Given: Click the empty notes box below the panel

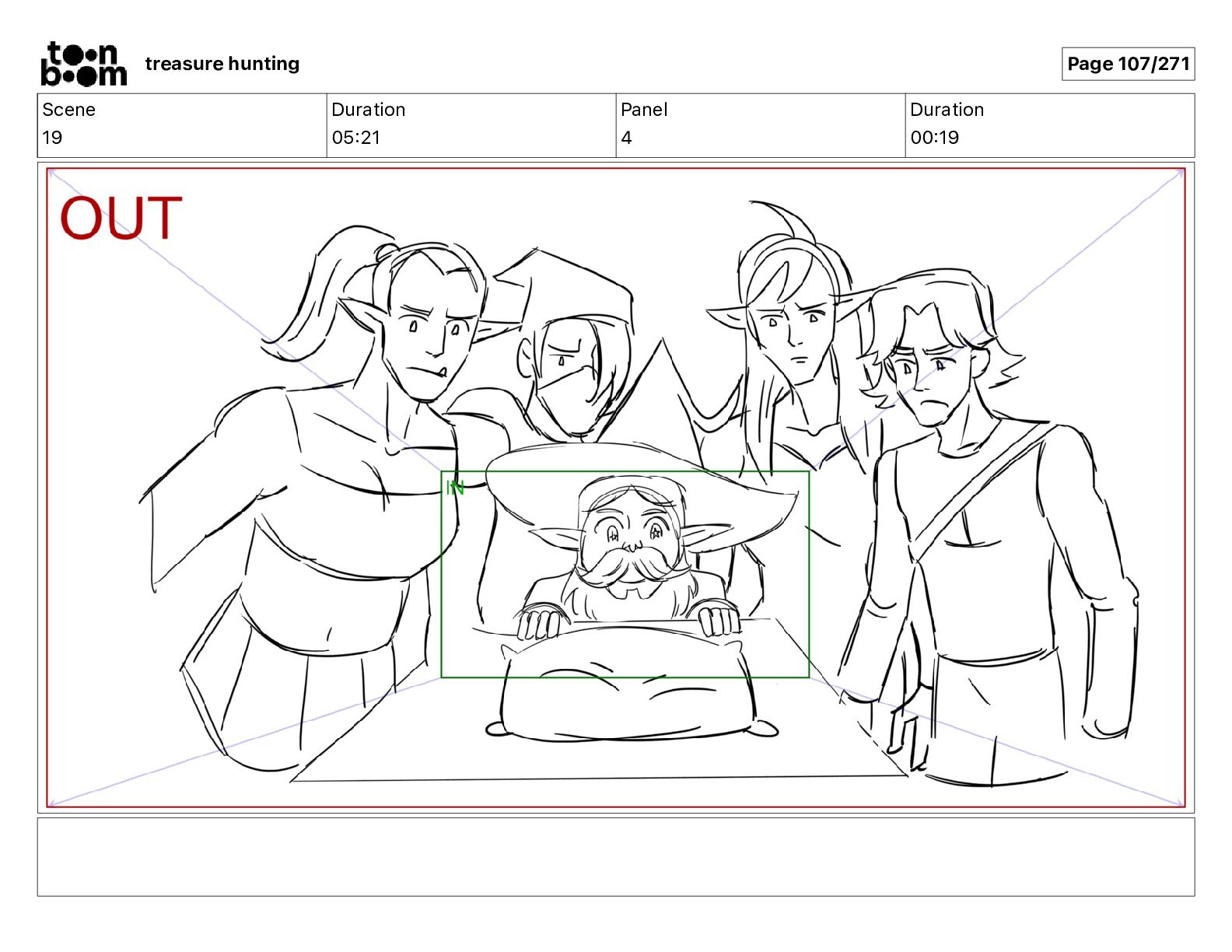Looking at the screenshot, I should (x=616, y=856).
